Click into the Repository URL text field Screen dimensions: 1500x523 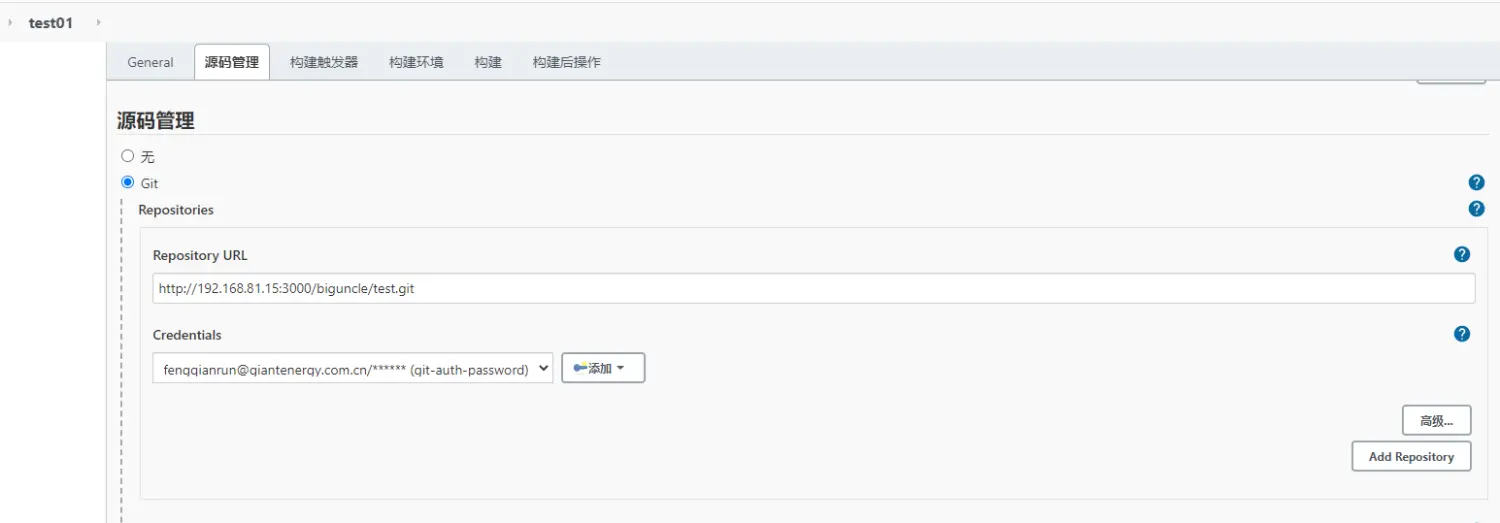813,290
